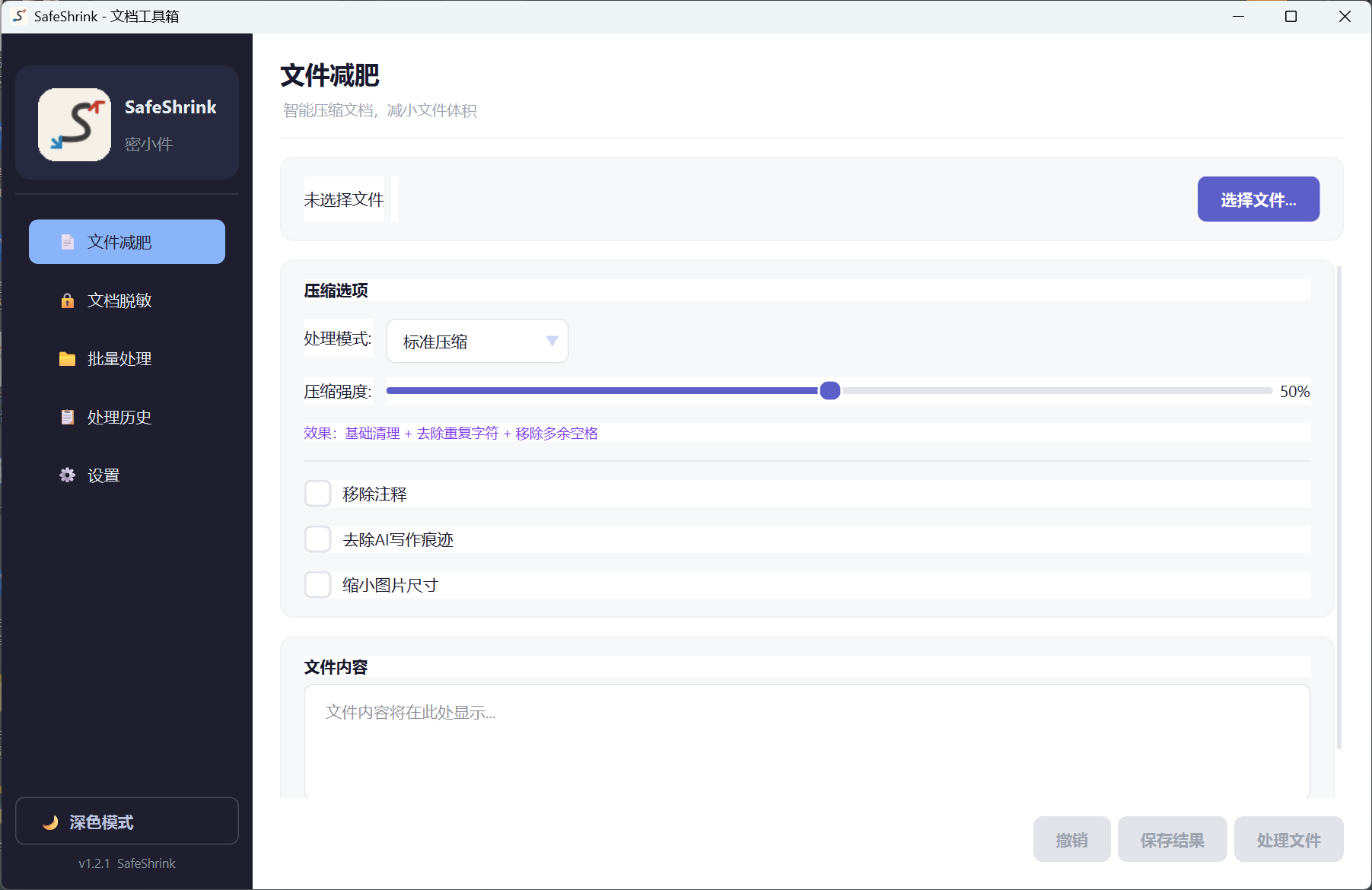Click the 压缩选项 heading
This screenshot has width=1372, height=890.
336,291
